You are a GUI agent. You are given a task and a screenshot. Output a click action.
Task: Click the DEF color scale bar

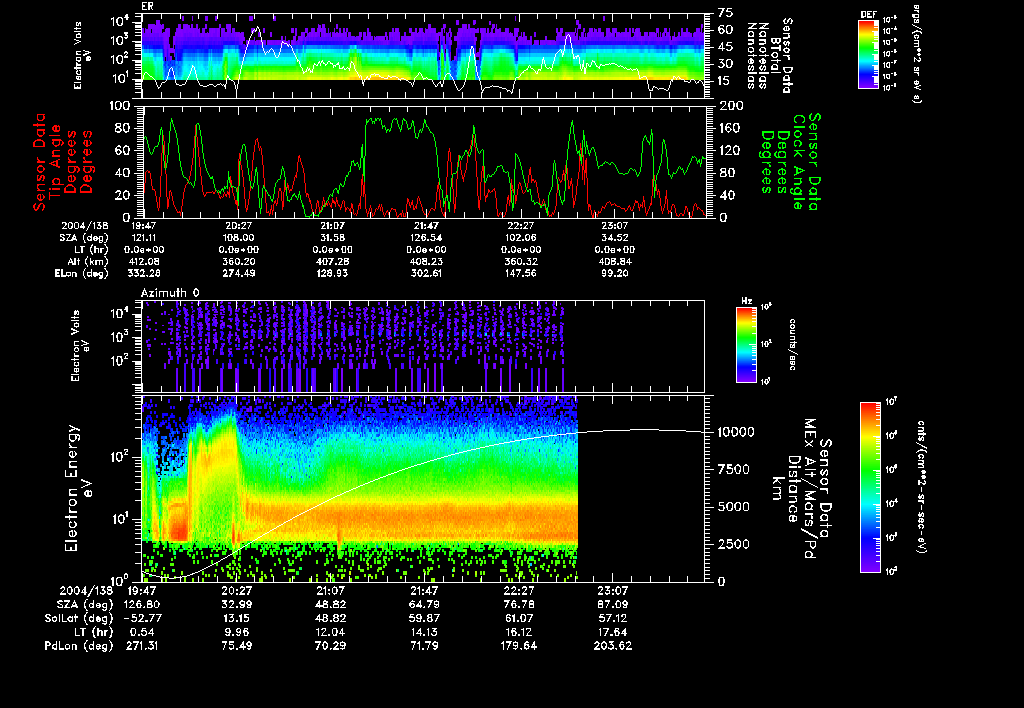(x=868, y=54)
